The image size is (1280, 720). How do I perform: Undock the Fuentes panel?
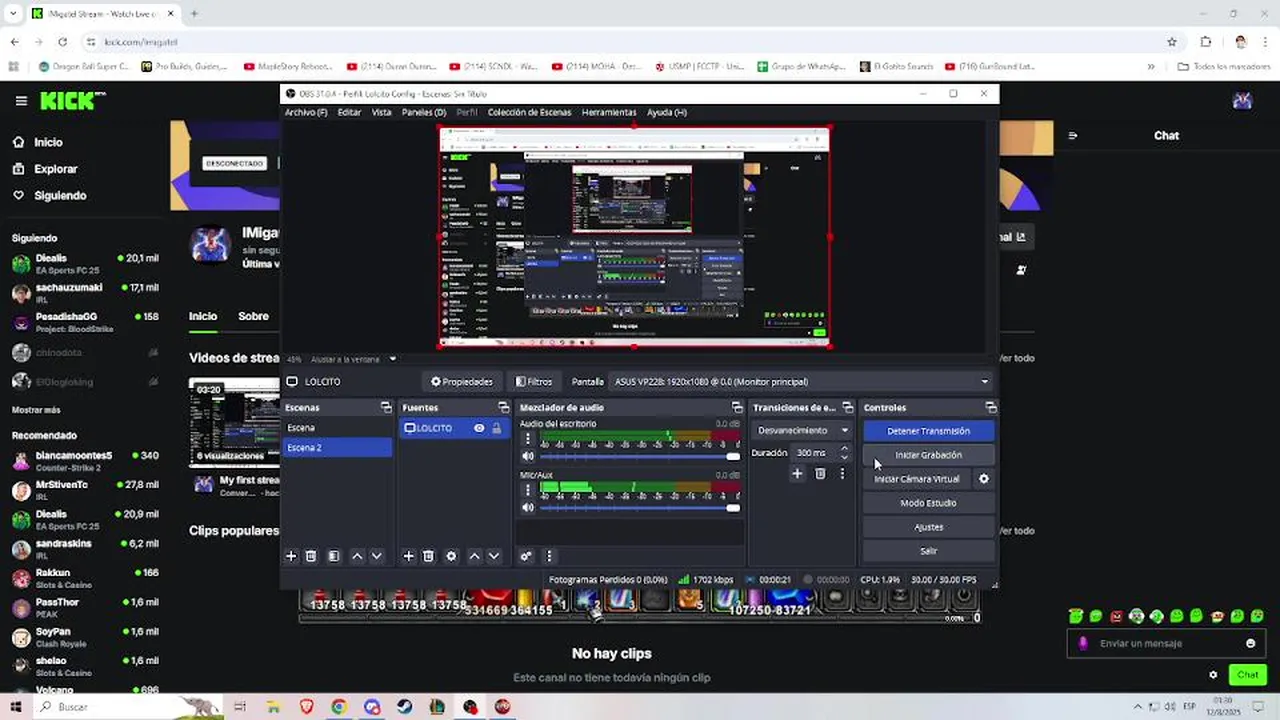tap(504, 408)
